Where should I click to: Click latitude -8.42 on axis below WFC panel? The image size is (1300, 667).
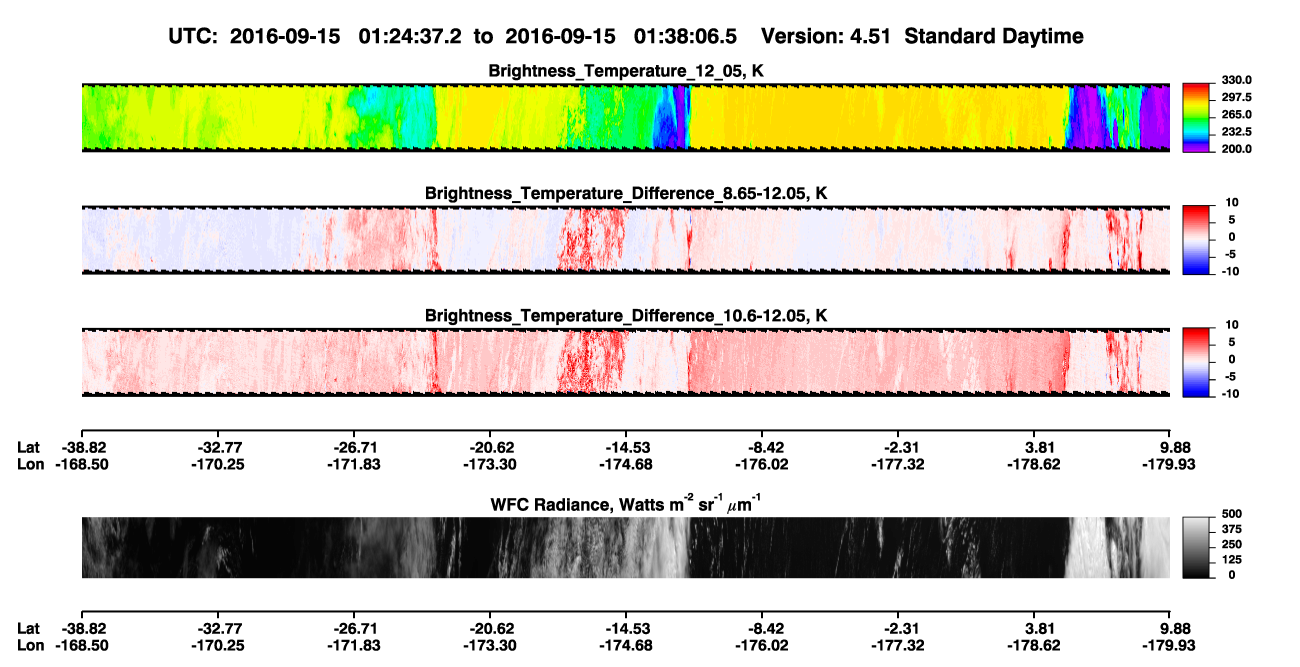tap(762, 629)
